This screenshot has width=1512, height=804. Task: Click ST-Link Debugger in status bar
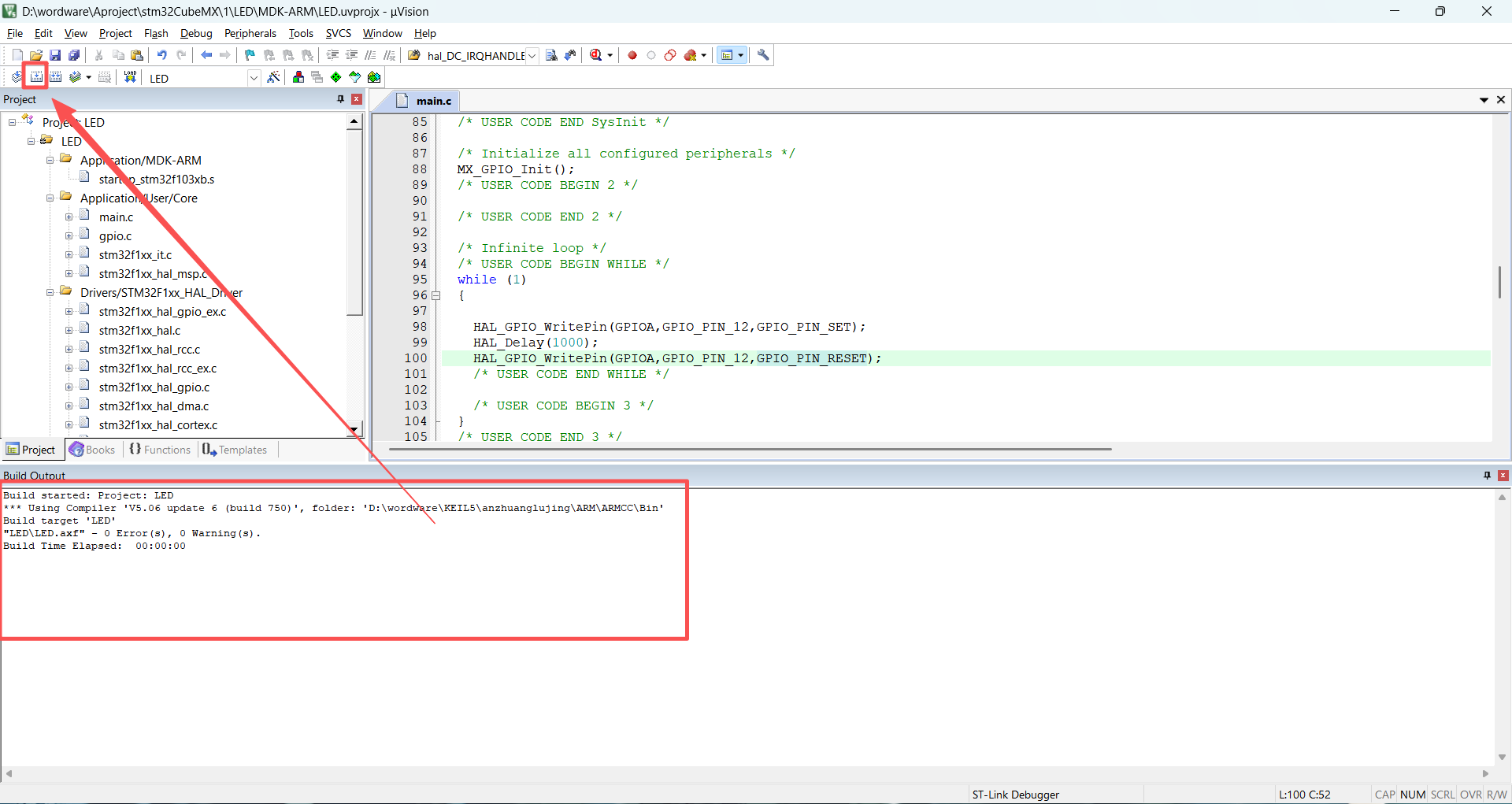point(1015,795)
